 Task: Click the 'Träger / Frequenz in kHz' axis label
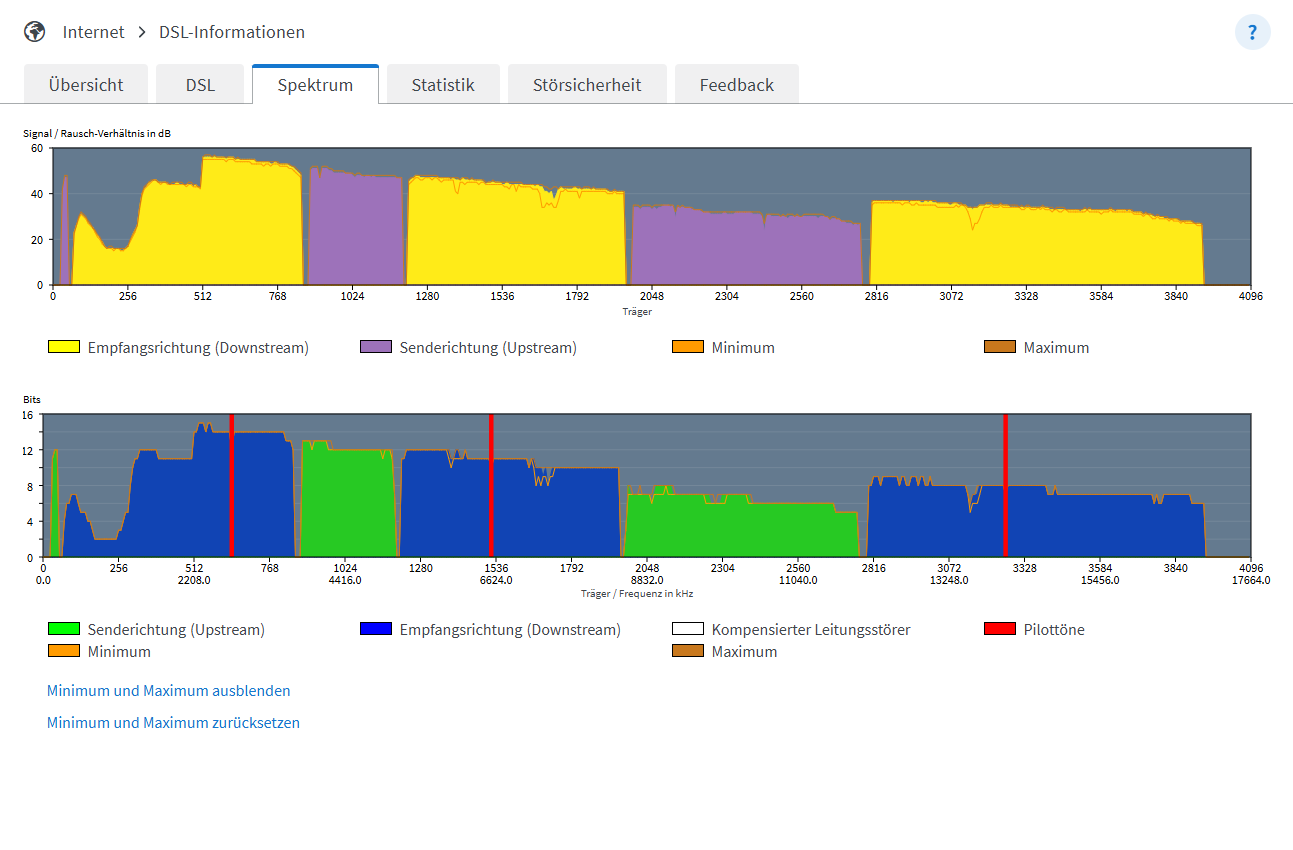click(x=637, y=593)
